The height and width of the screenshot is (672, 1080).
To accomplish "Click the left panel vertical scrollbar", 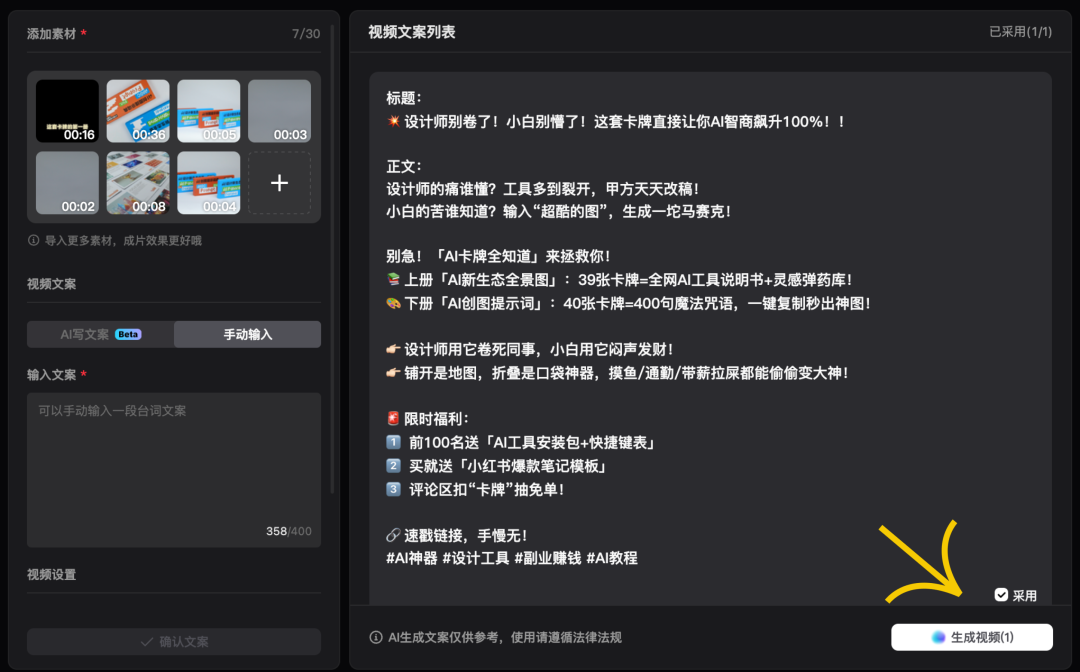I will pyautogui.click(x=332, y=259).
